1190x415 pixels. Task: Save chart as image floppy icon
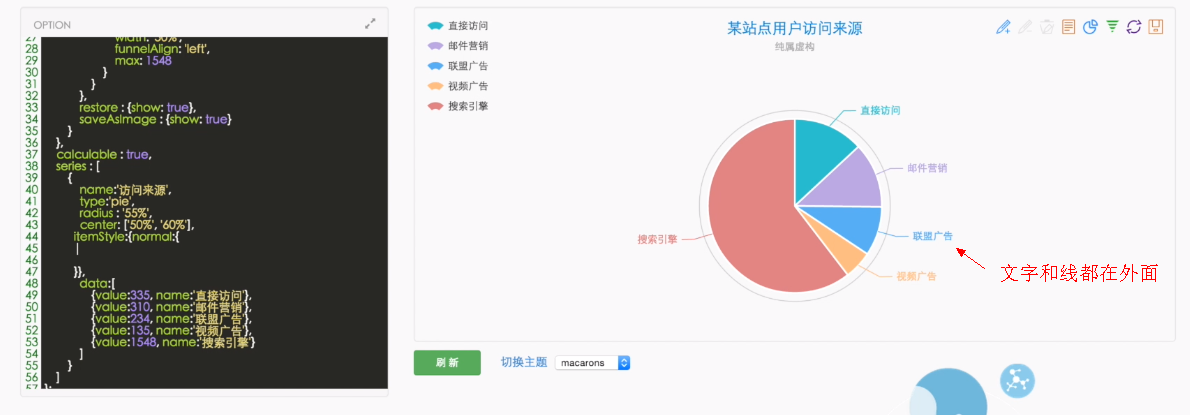click(x=1156, y=27)
